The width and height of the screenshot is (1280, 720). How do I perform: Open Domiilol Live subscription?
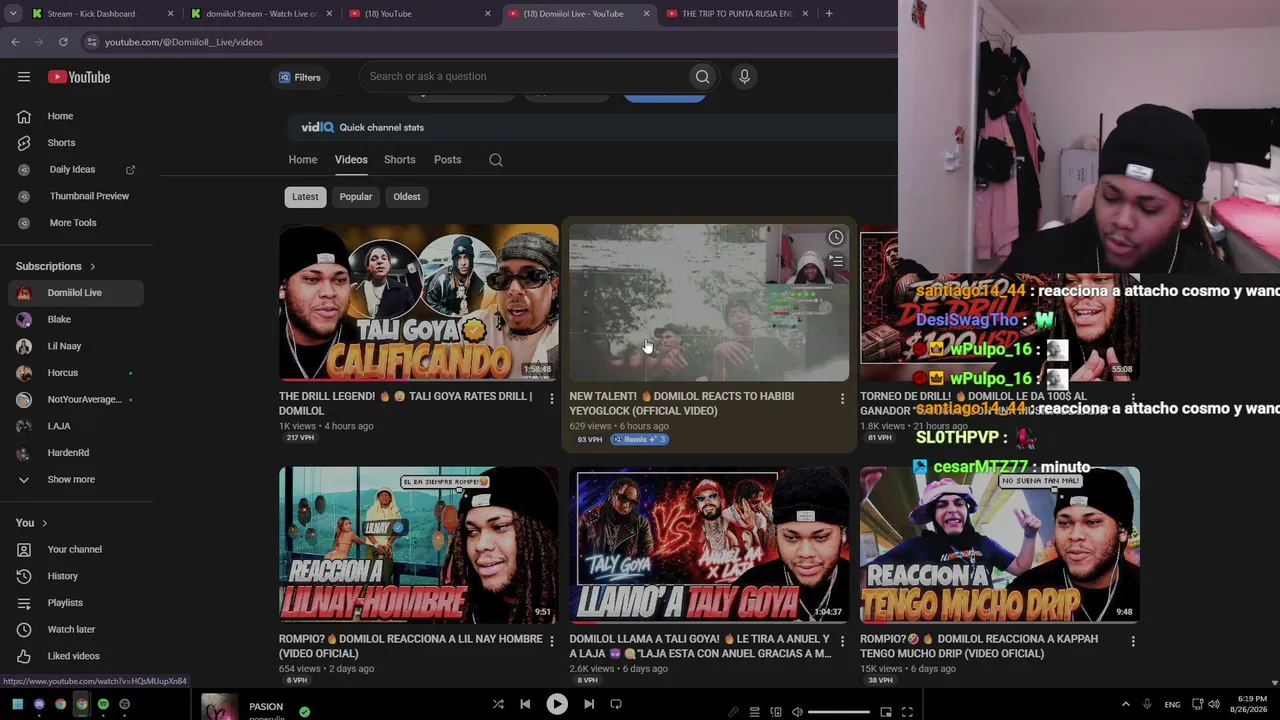coord(77,293)
